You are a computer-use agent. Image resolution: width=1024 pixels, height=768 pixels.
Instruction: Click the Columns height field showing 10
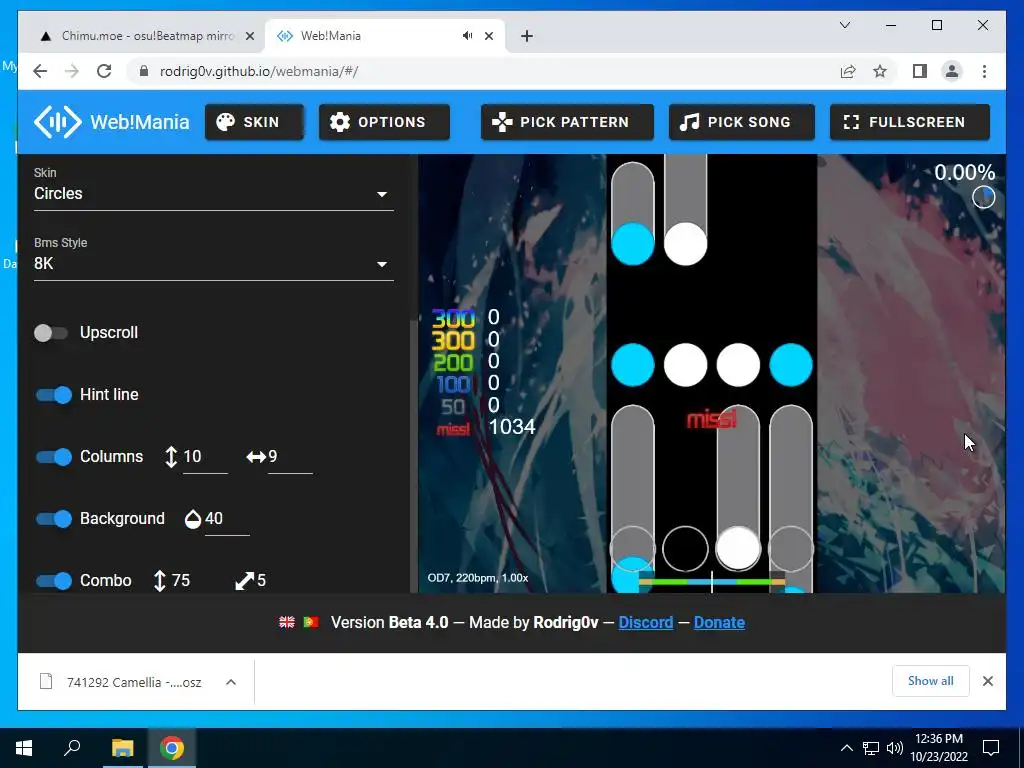click(x=205, y=456)
